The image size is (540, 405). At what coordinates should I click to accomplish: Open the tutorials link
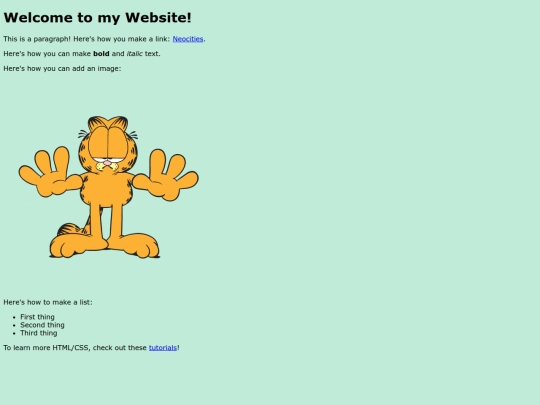click(x=163, y=348)
